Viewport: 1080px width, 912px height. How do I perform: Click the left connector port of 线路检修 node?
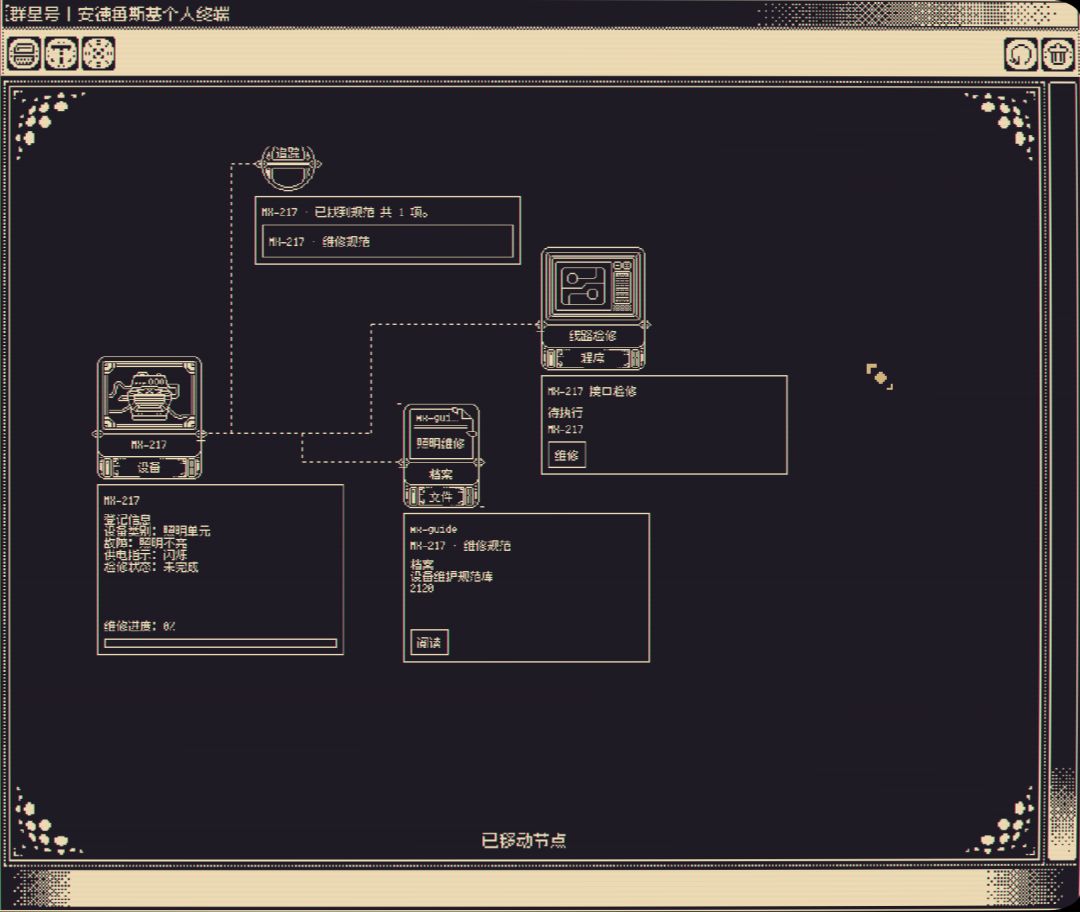tap(541, 324)
